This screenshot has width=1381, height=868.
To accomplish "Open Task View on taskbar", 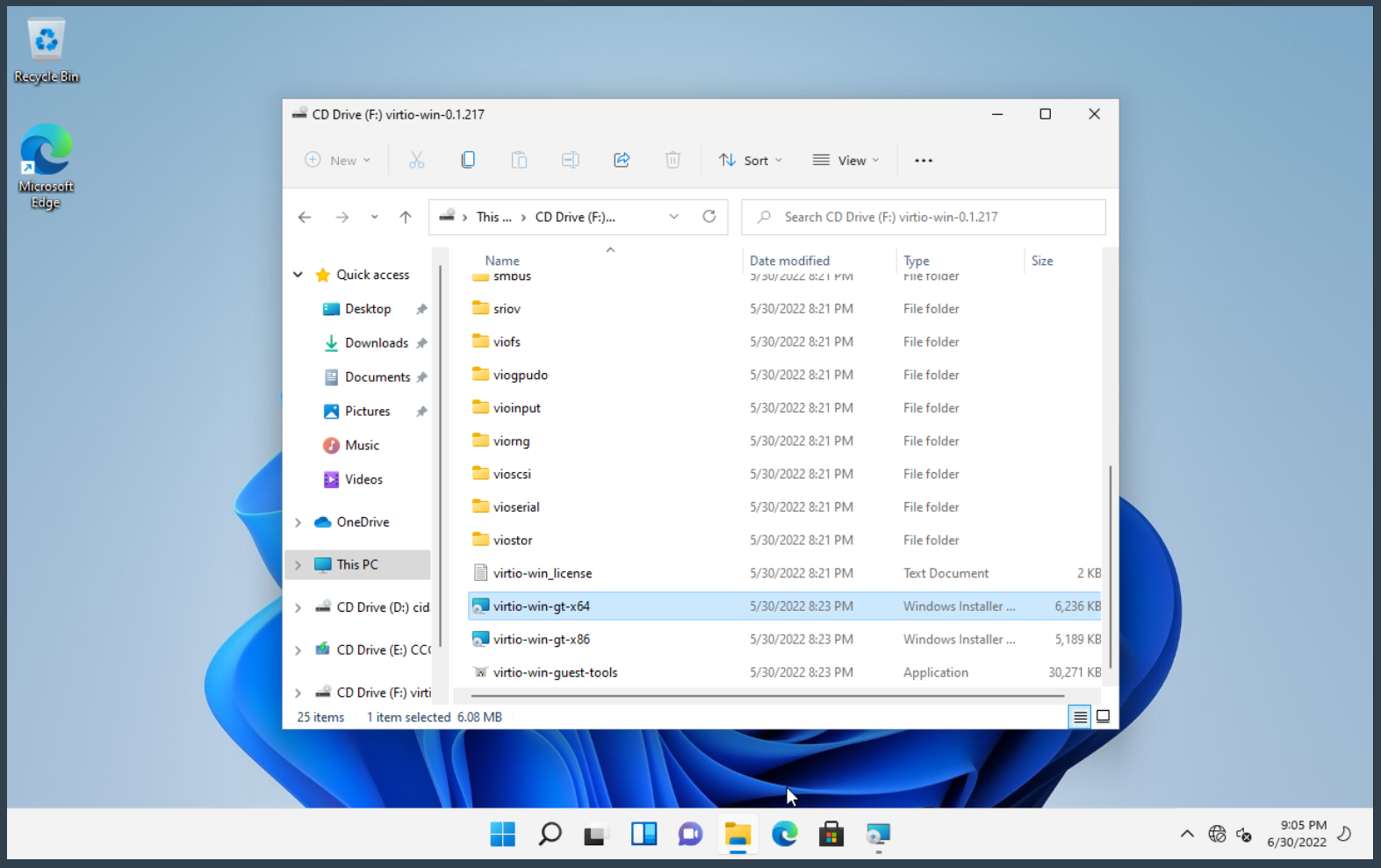I will point(596,834).
